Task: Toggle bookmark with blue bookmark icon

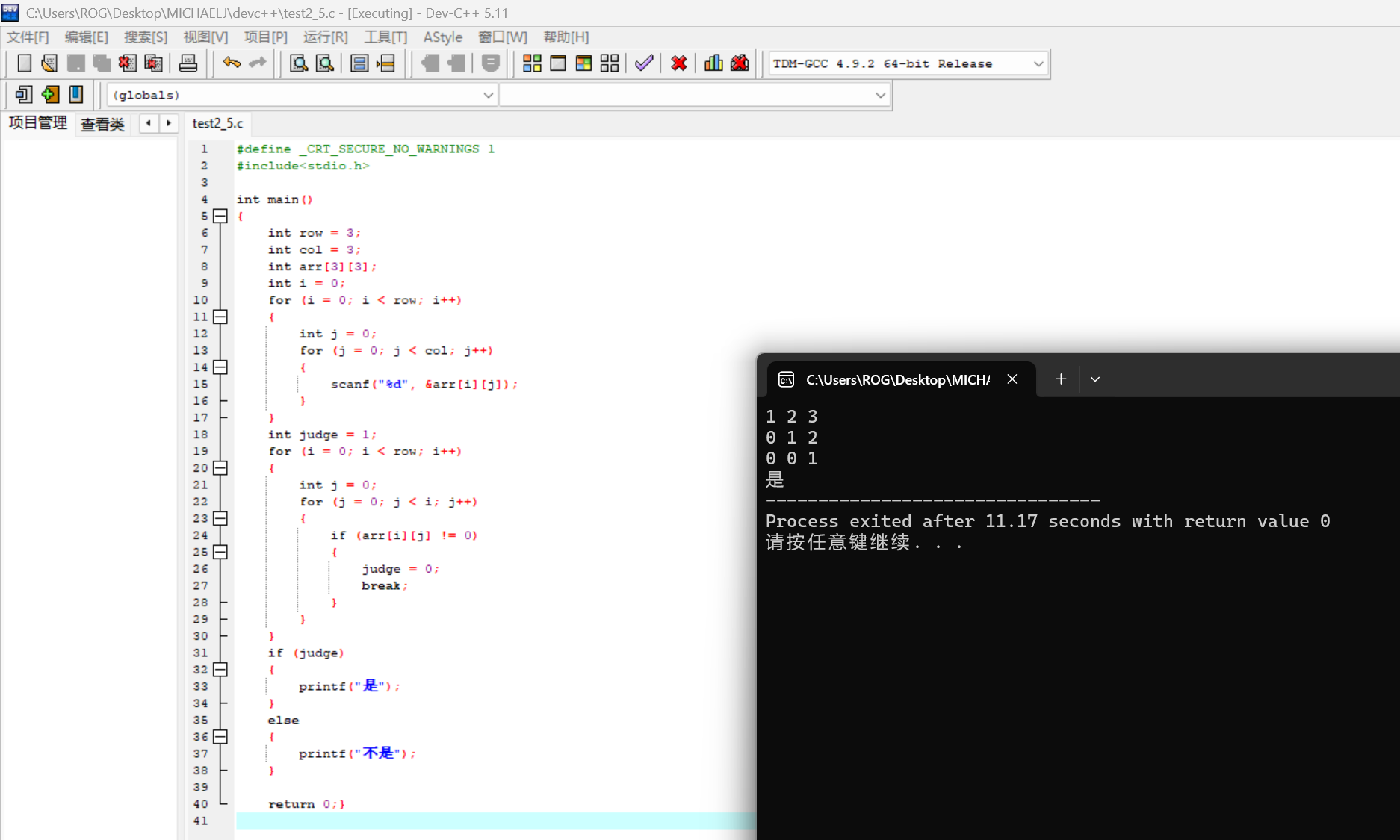Action: click(75, 95)
